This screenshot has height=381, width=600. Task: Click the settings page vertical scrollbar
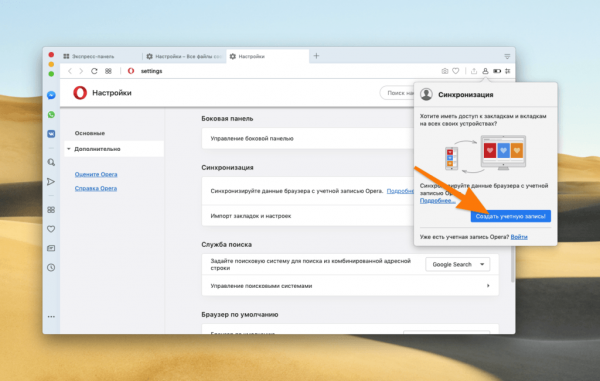click(512, 264)
